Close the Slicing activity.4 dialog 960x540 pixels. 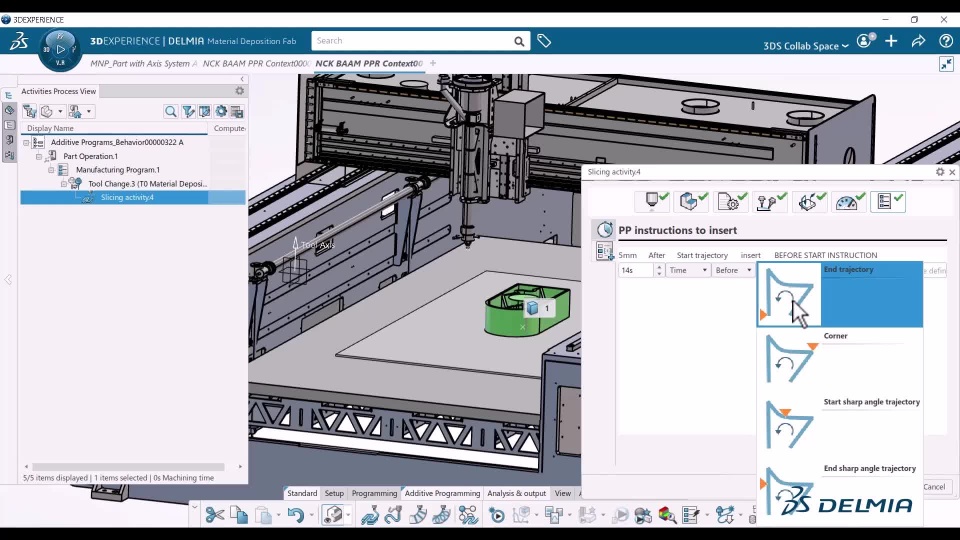click(952, 172)
